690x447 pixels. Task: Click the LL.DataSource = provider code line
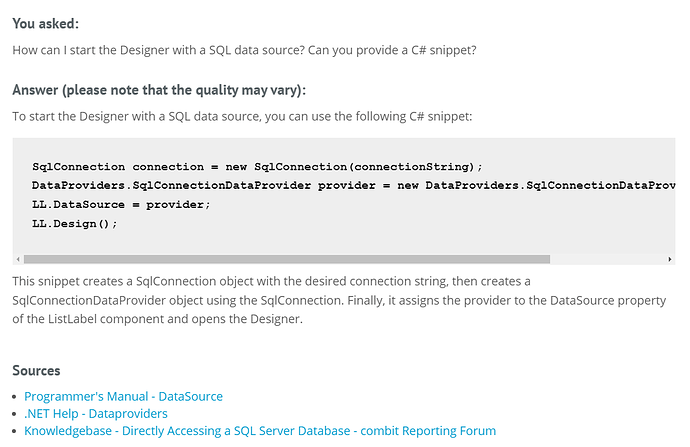pos(121,205)
